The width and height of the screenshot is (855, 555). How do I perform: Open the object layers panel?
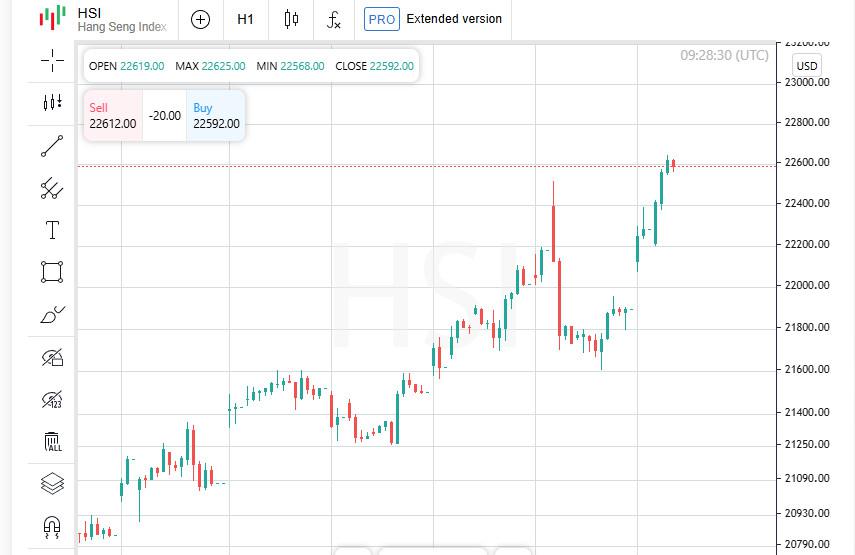point(52,484)
